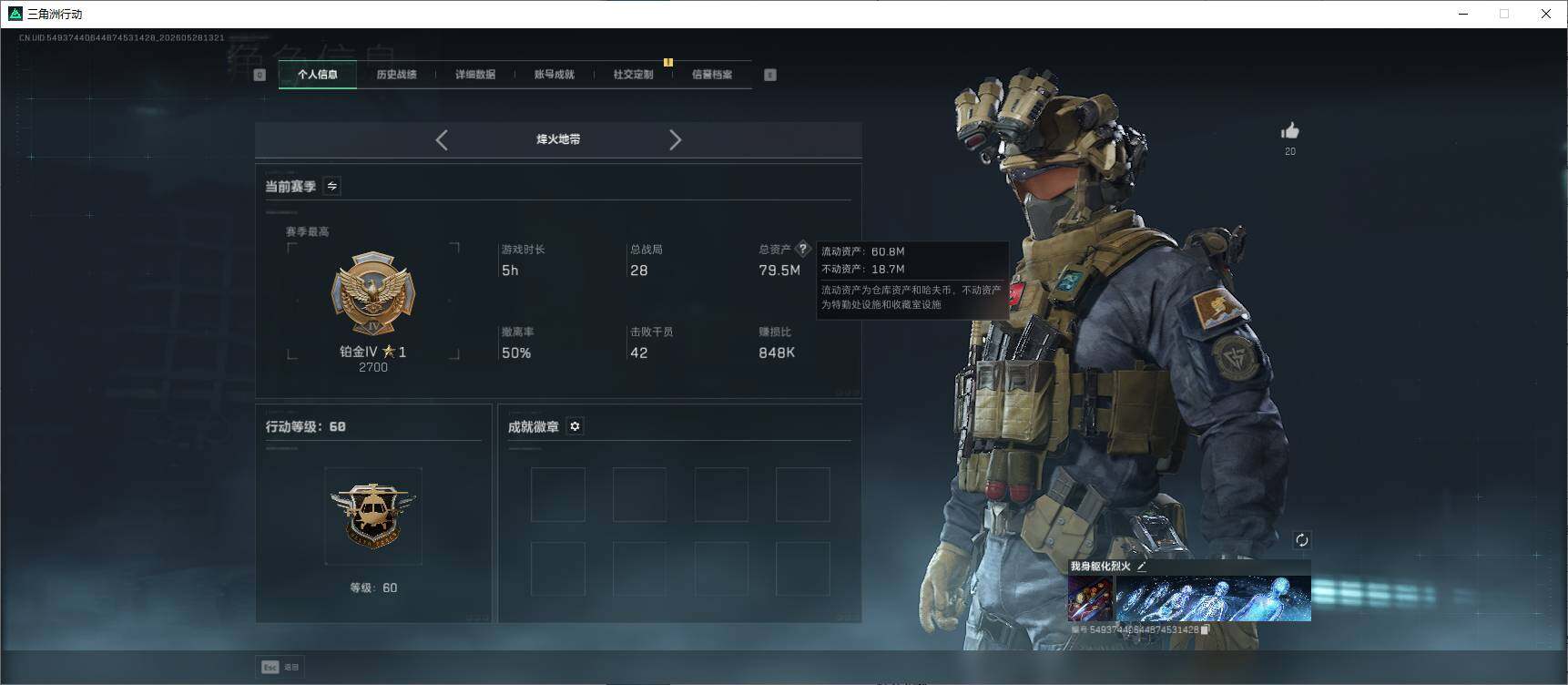This screenshot has width=1568, height=685.
Task: Click the 不动资产: 18.7M tooltip line
Action: pyautogui.click(x=863, y=269)
